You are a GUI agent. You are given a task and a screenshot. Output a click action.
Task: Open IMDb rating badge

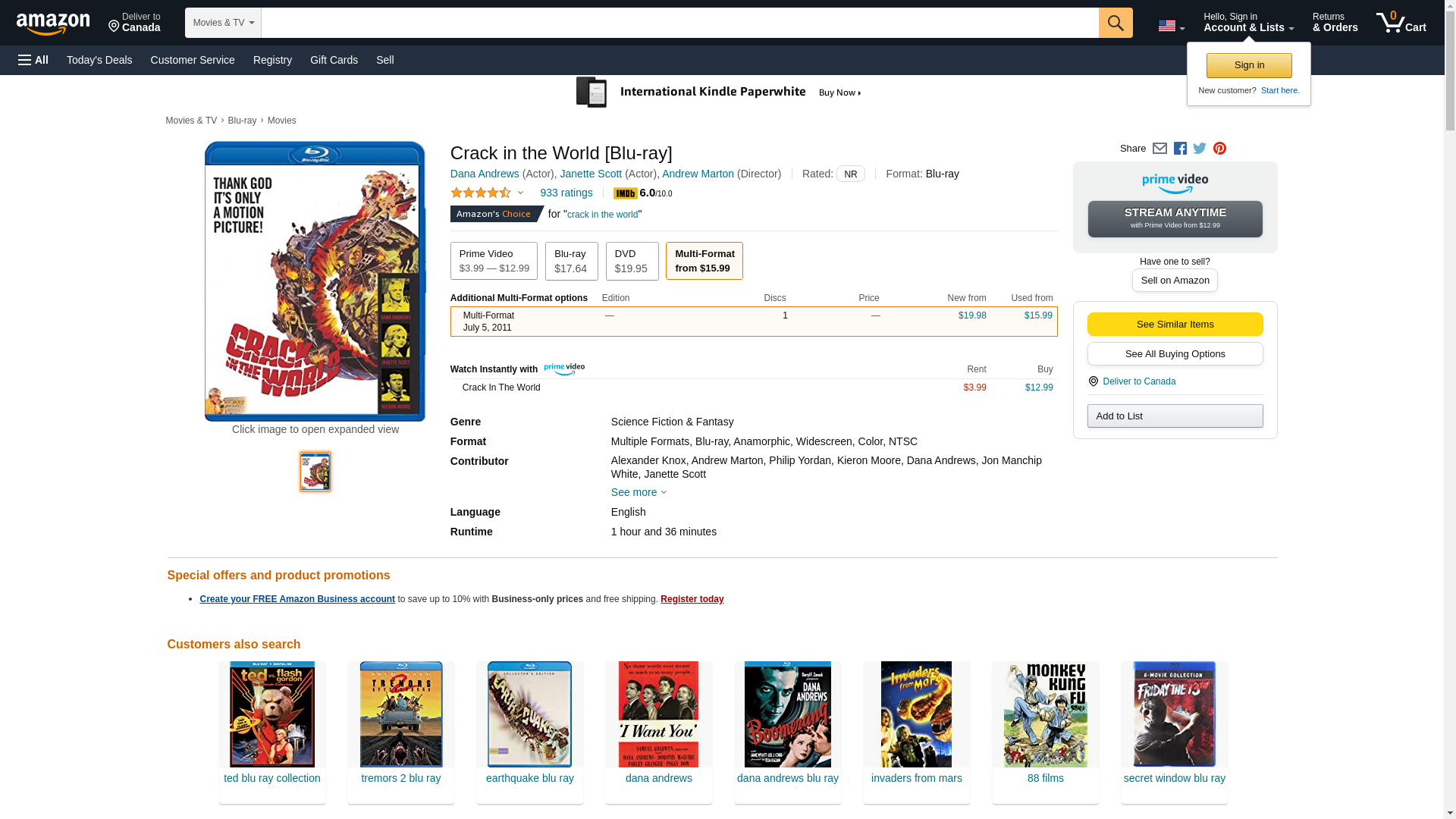626,193
